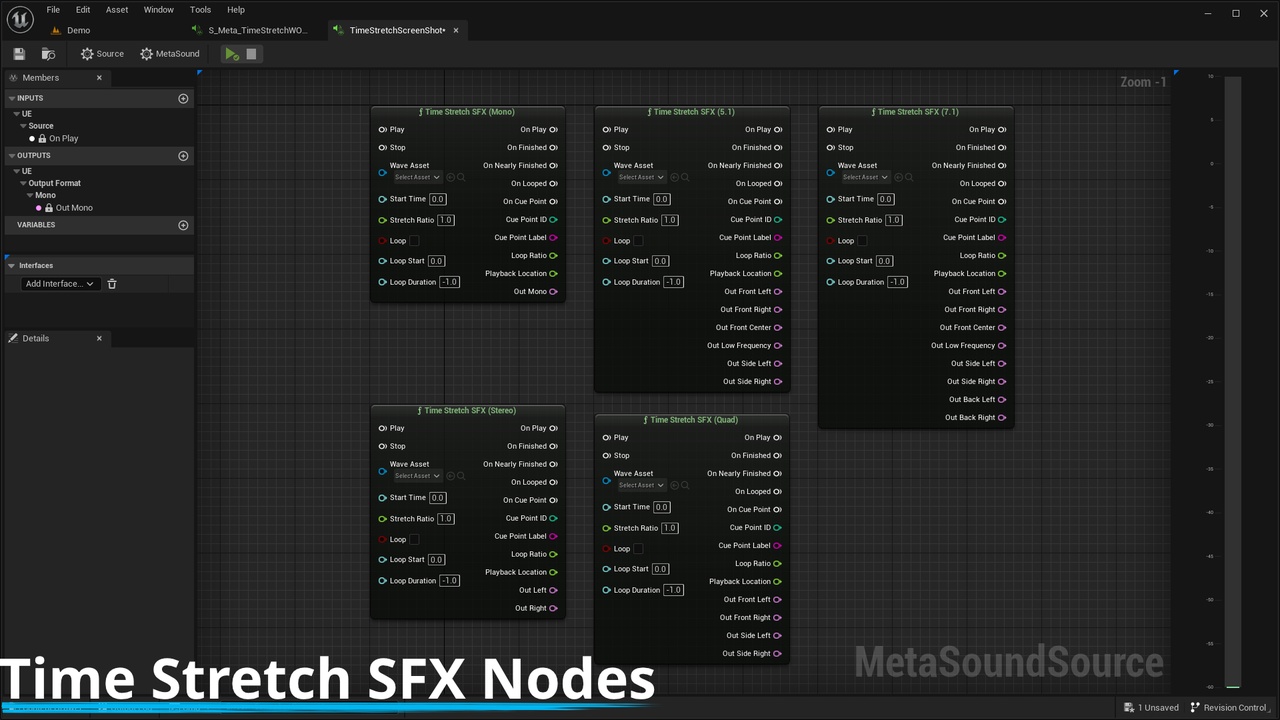
Task: Open the Select Asset dropdown on the 7.1 node
Action: (x=864, y=177)
